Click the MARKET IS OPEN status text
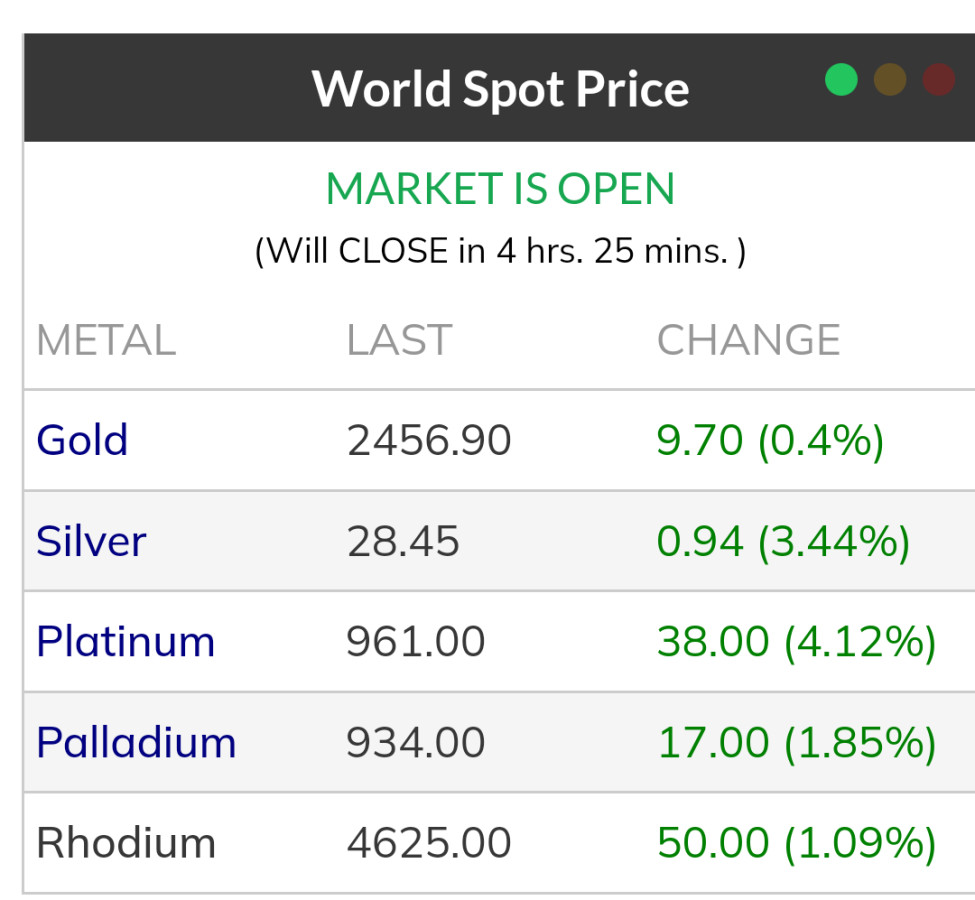 500,189
